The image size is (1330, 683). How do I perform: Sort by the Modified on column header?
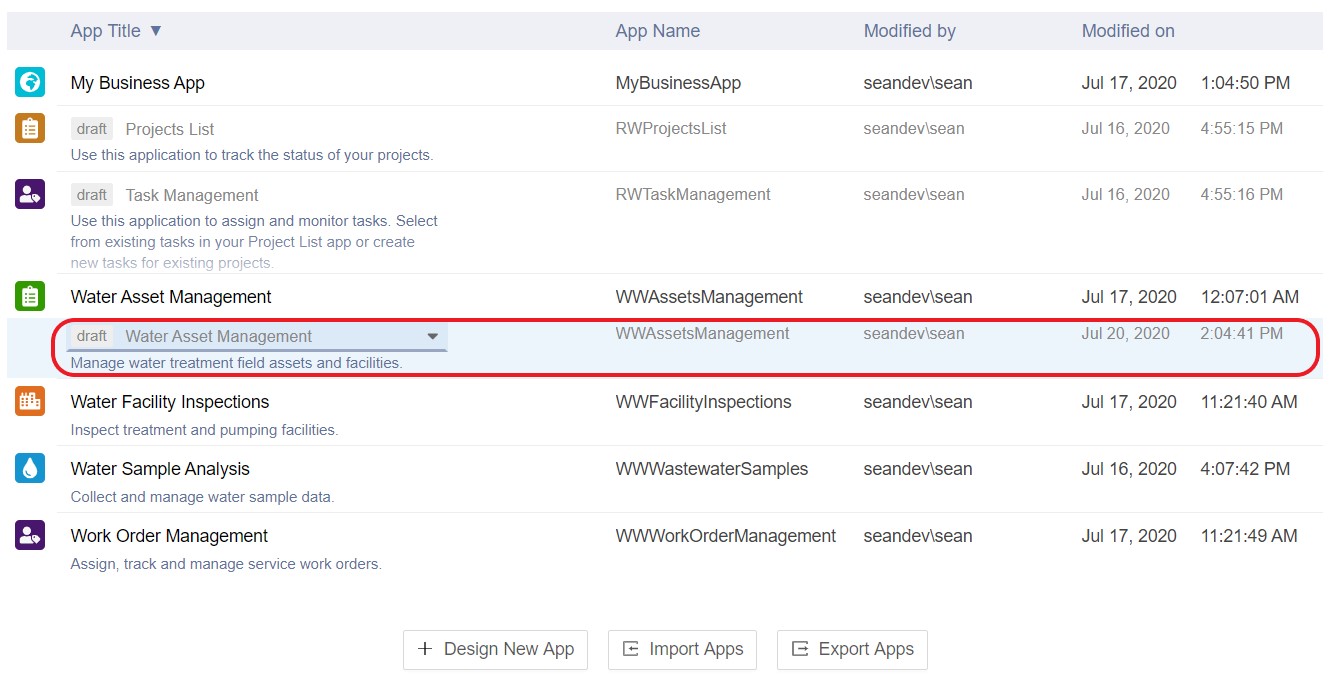(1127, 31)
